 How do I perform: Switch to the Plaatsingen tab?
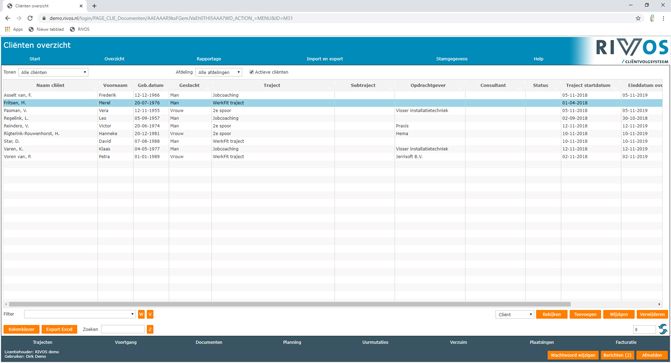(x=542, y=342)
